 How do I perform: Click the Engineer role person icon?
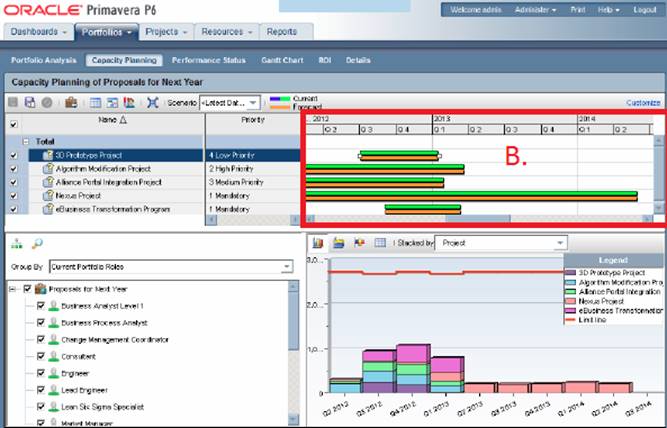(x=53, y=374)
